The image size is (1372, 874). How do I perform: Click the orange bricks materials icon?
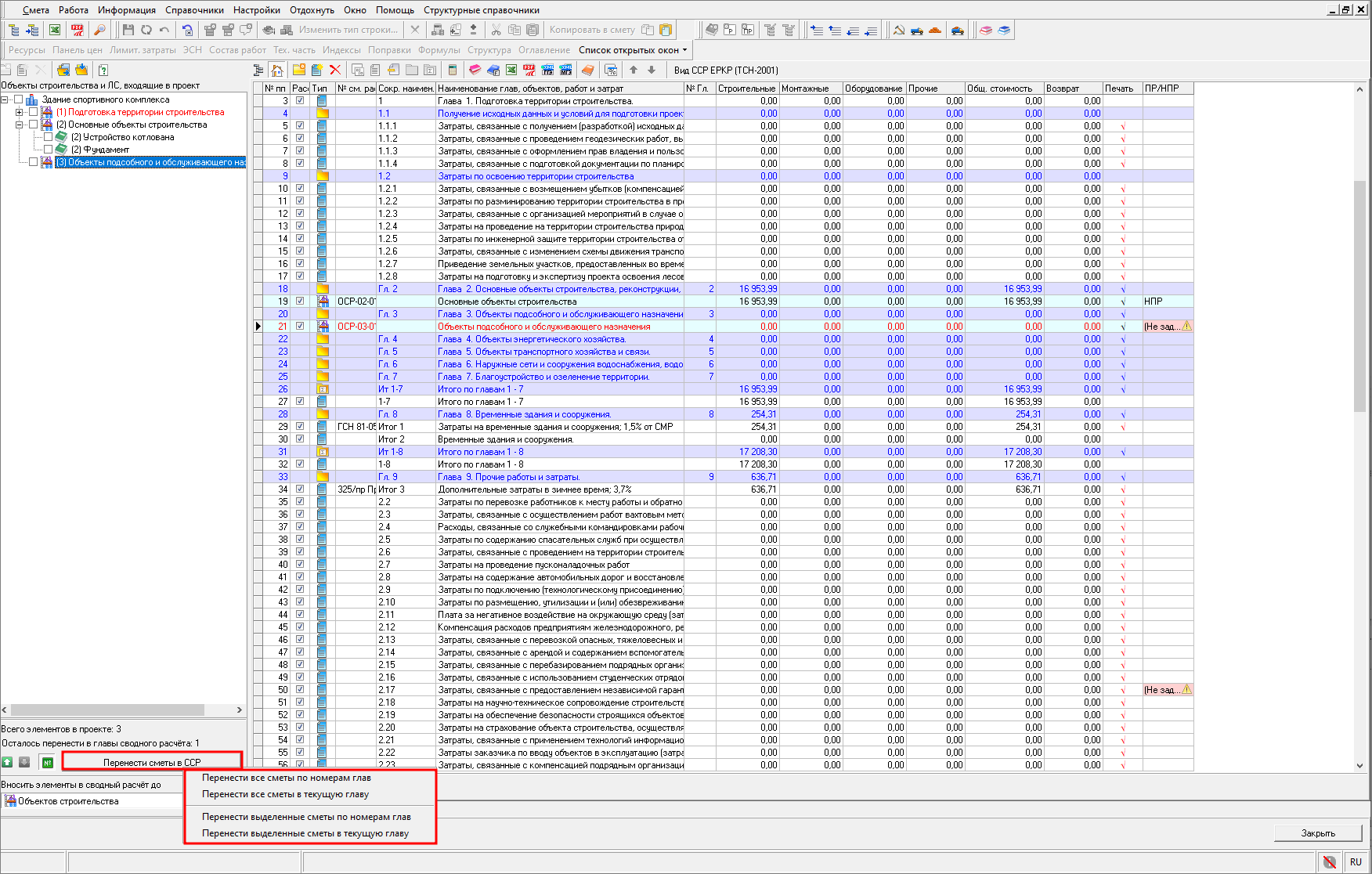coord(935,30)
